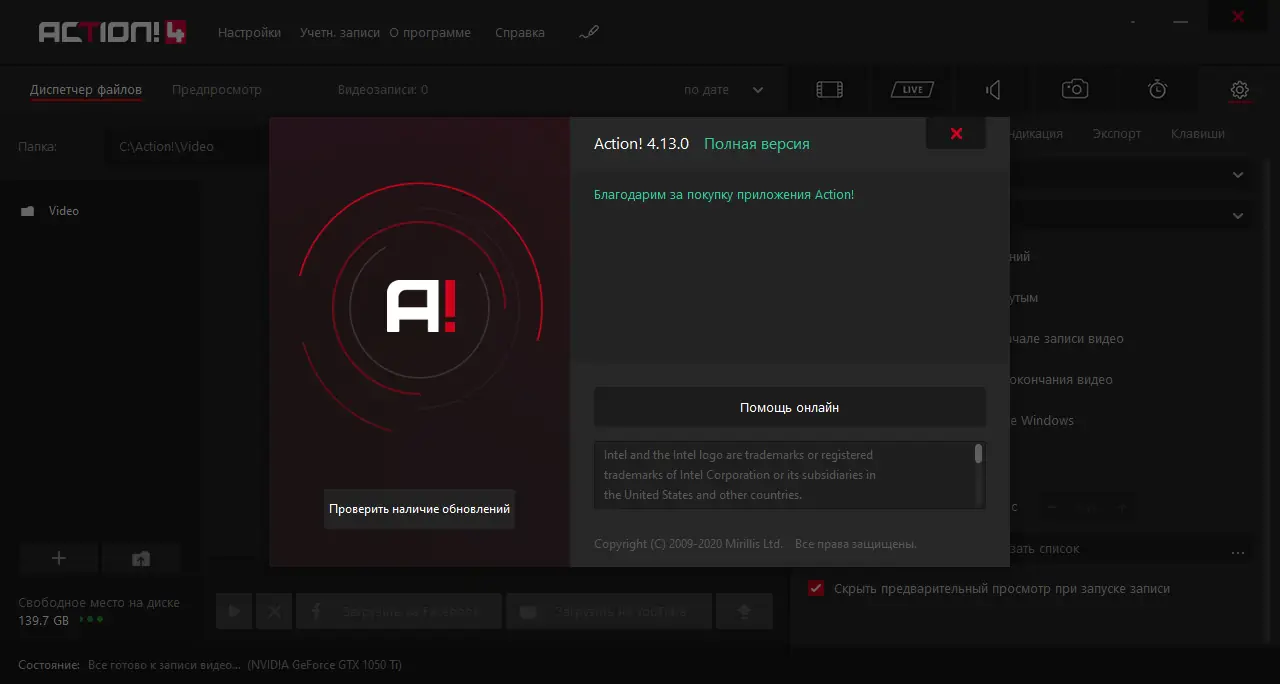
Task: Add a new folder with plus button
Action: 59,558
